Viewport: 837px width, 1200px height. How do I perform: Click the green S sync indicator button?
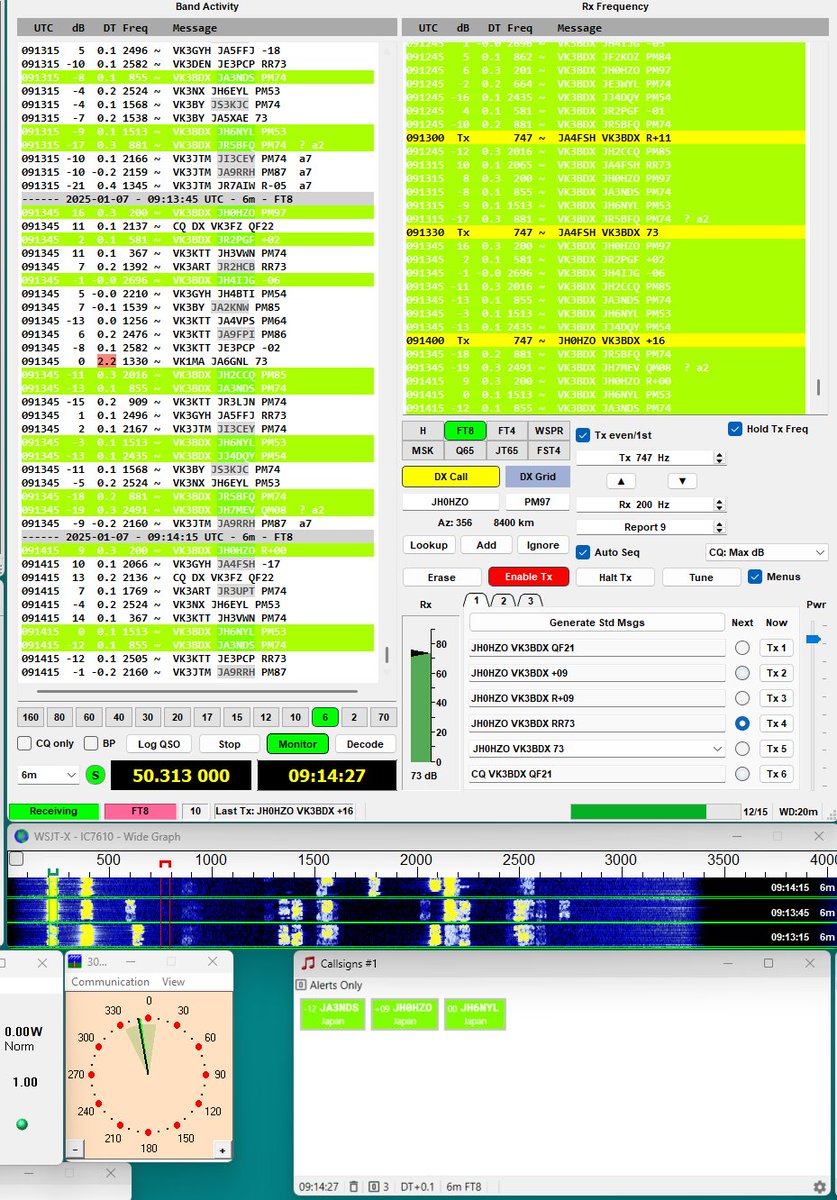point(95,775)
